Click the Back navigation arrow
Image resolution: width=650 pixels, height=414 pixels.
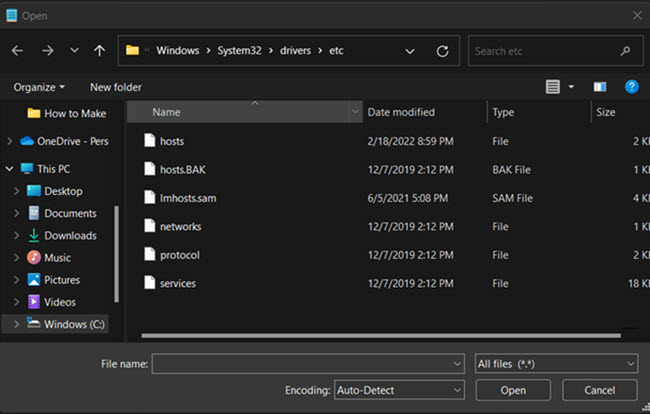point(17,50)
